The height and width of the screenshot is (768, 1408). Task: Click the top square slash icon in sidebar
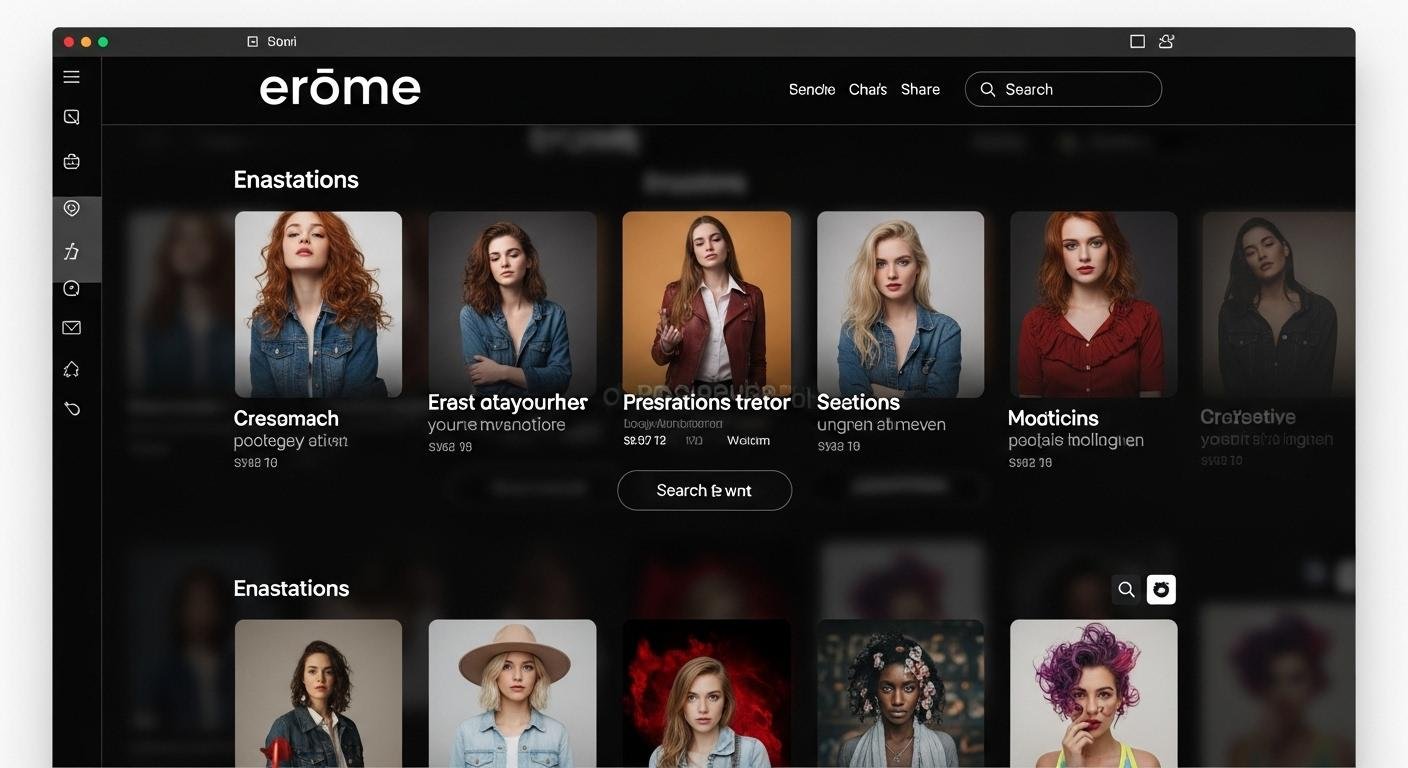(71, 117)
